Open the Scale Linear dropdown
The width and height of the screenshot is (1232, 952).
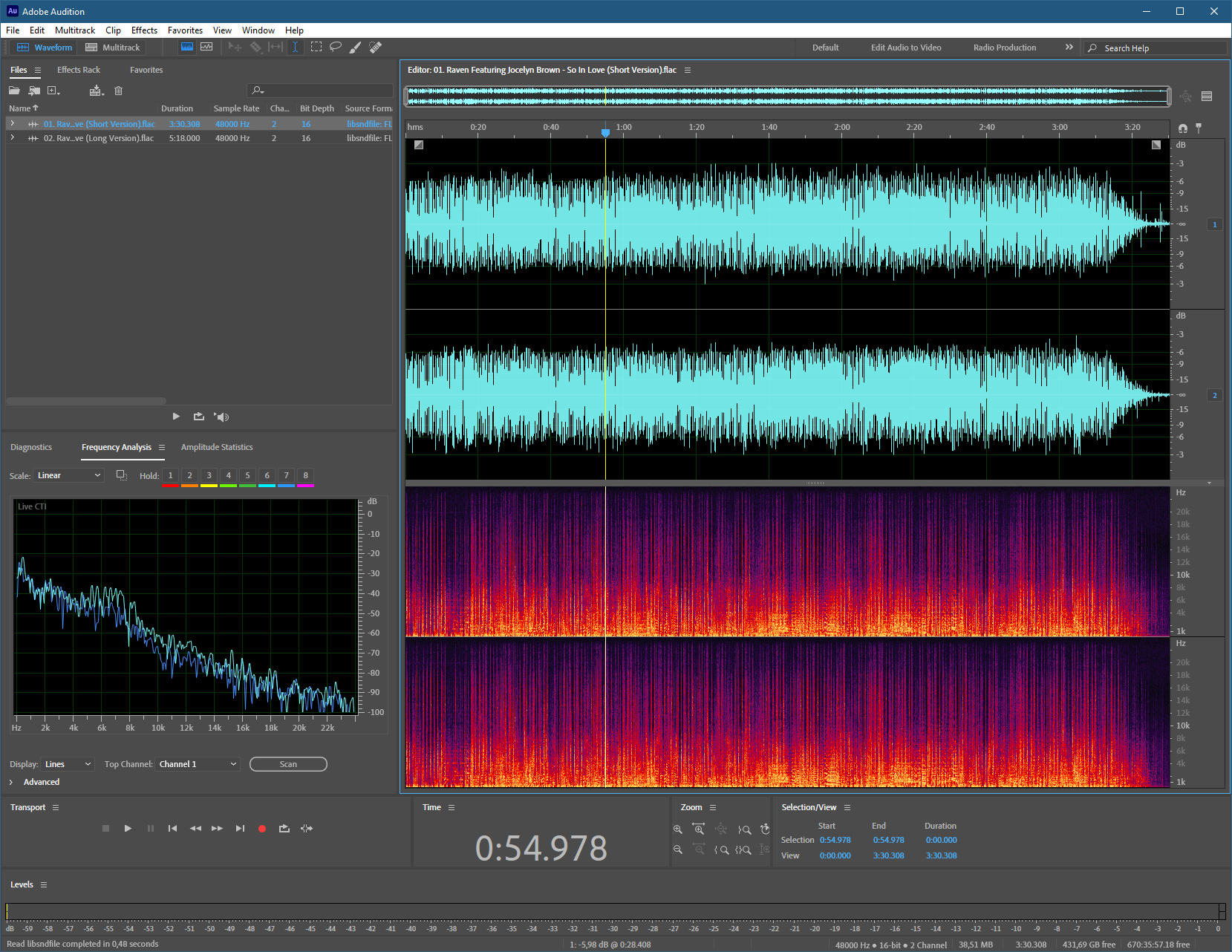click(68, 475)
